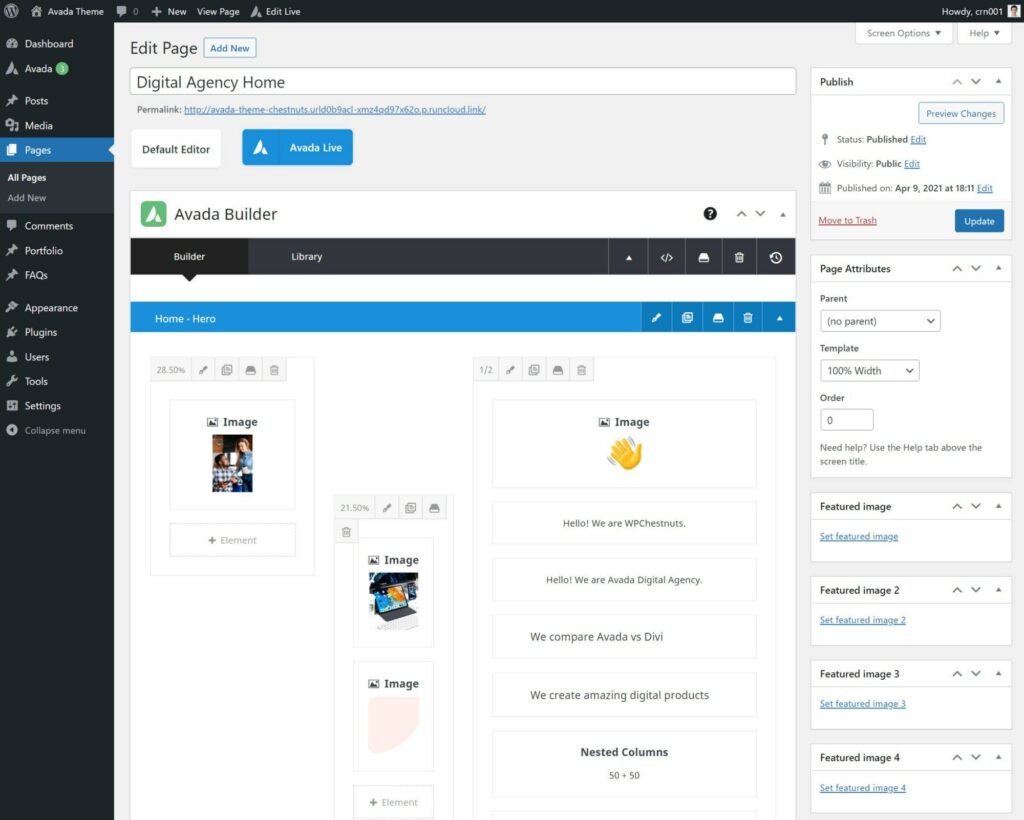This screenshot has height=820, width=1024.
Task: Click Move to Trash link
Action: tap(847, 221)
